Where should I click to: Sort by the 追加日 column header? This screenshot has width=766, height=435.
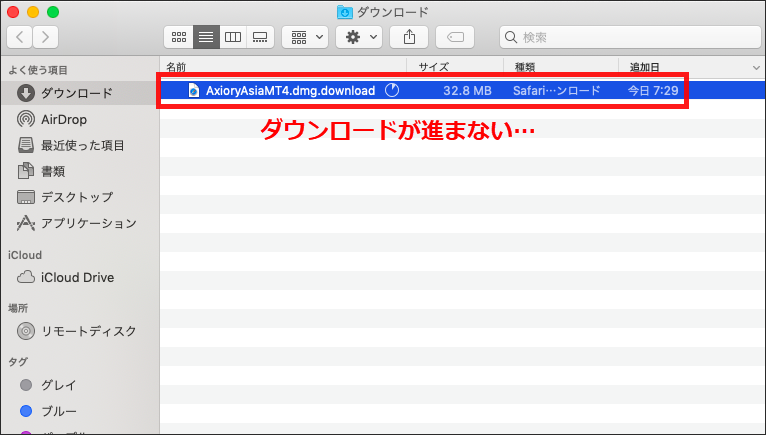click(691, 67)
